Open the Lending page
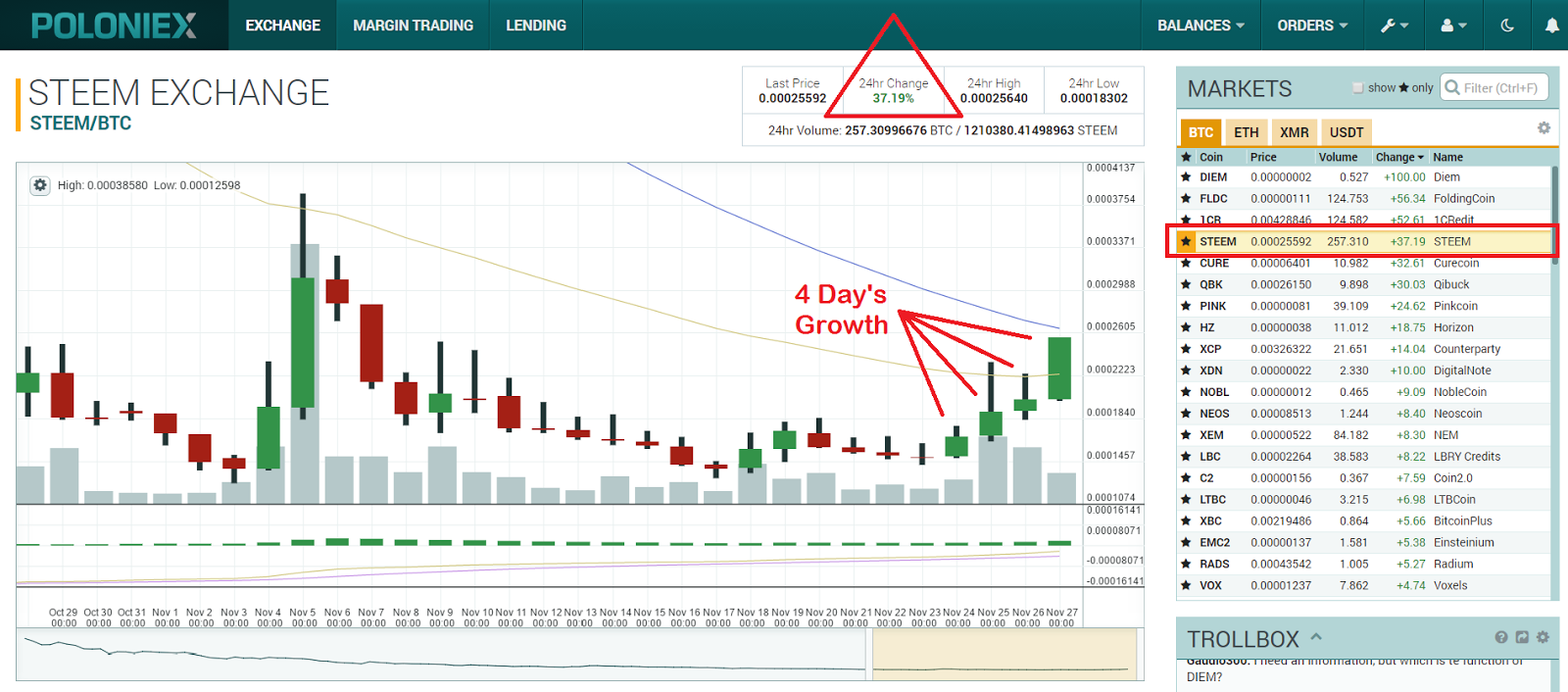This screenshot has height=692, width=1568. click(x=535, y=25)
